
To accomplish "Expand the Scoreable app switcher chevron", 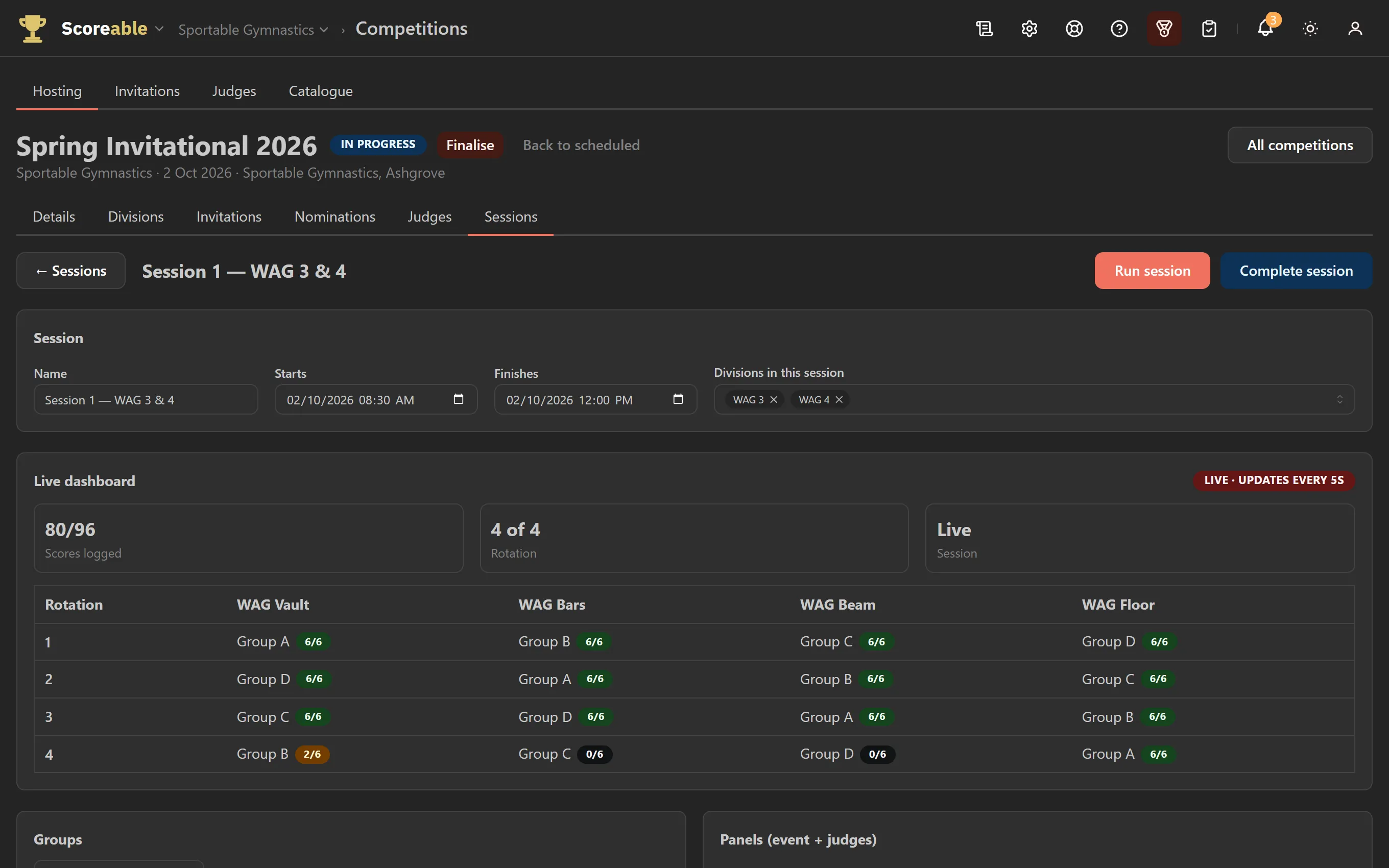I will pos(159,29).
